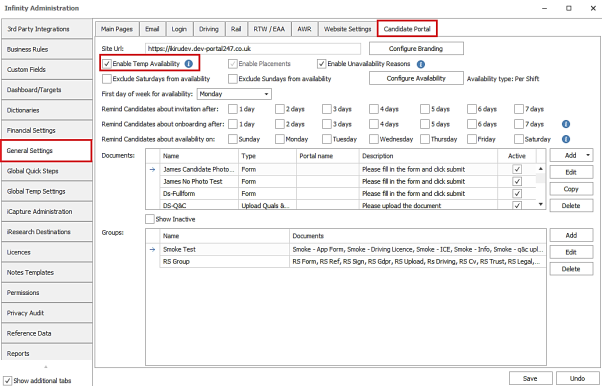Switch to the Driving tab
This screenshot has height=386, width=602.
tap(208, 29)
